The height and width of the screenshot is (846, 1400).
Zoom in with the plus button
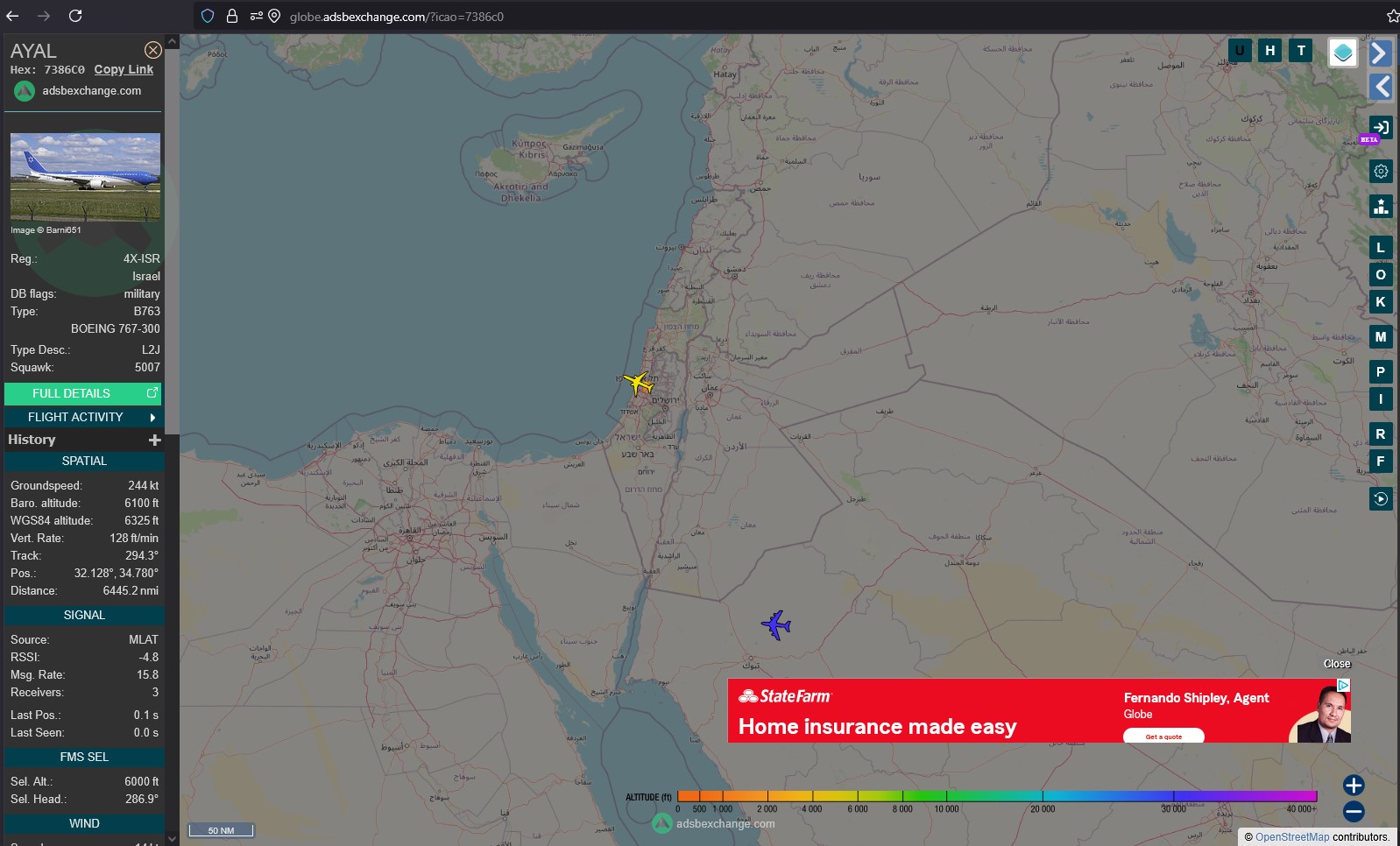pyautogui.click(x=1354, y=785)
